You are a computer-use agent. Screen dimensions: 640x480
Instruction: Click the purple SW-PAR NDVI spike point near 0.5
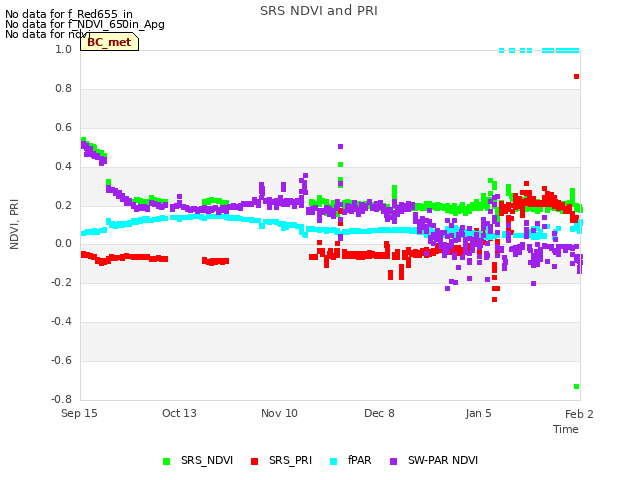340,146
